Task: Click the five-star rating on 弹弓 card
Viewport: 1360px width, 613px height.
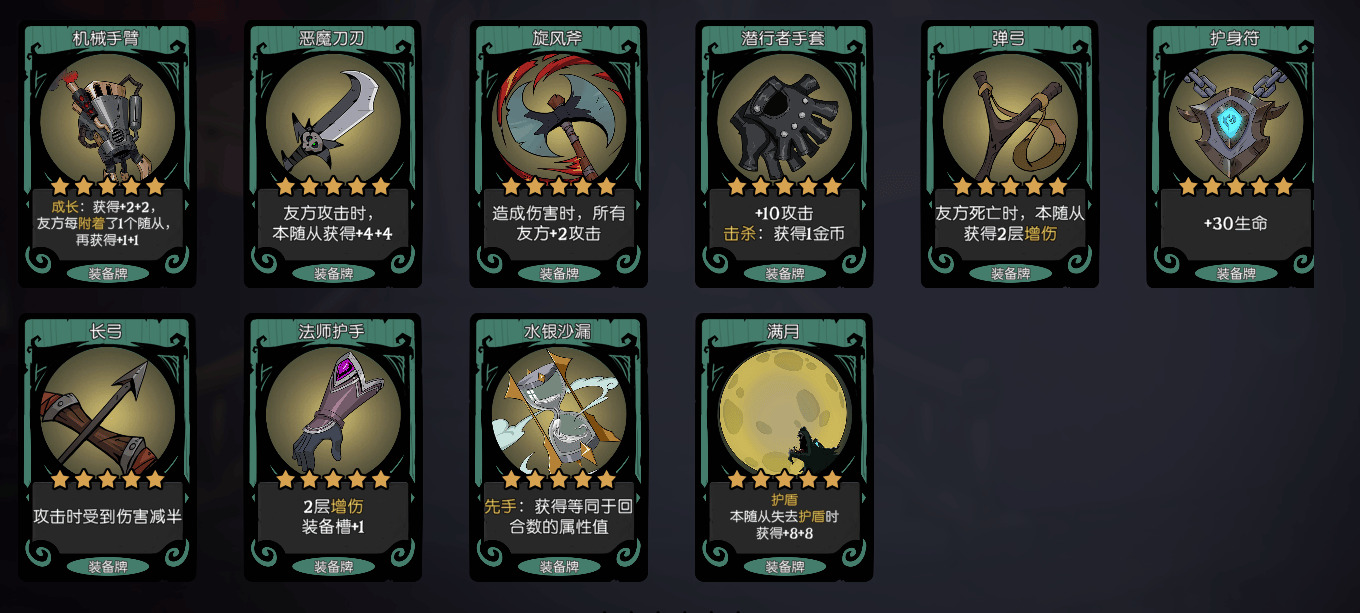Action: [x=1010, y=186]
